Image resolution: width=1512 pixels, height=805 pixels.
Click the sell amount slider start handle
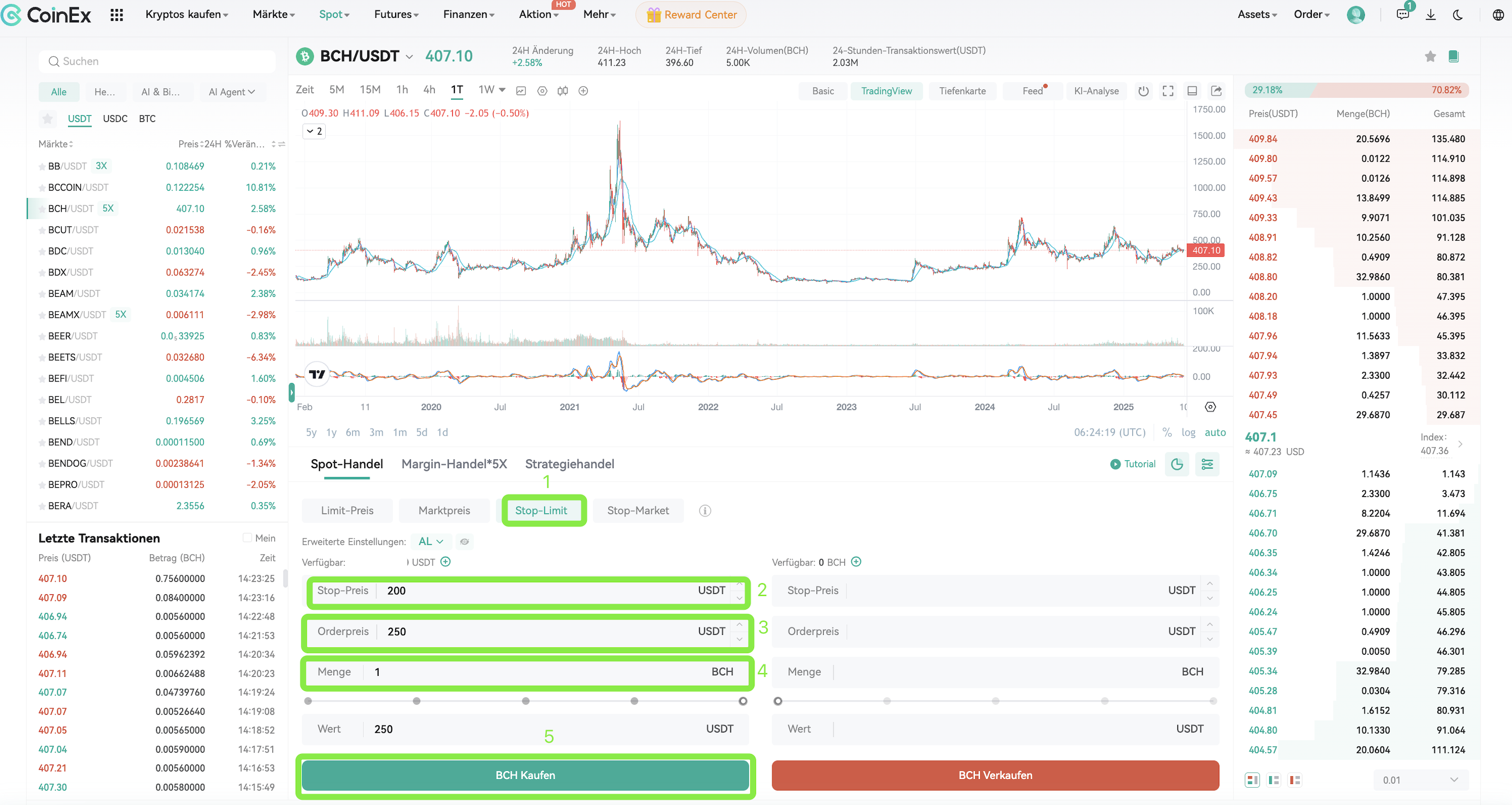coord(778,700)
